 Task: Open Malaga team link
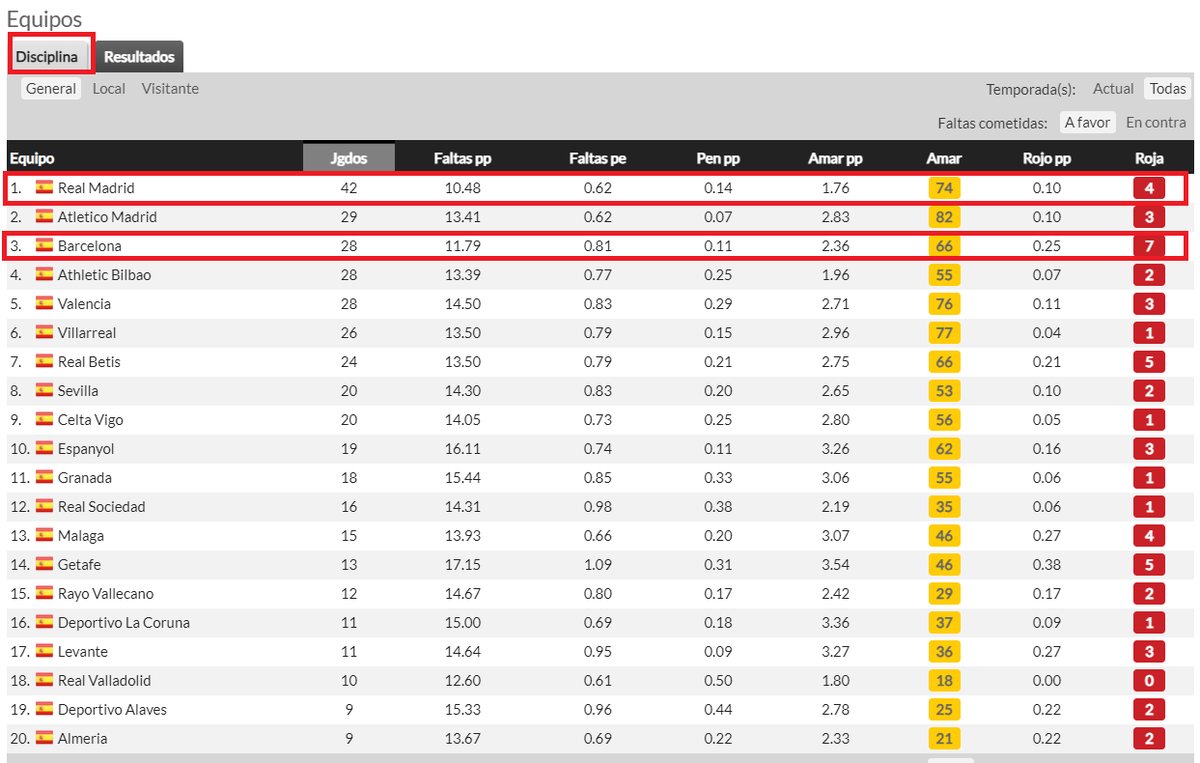pyautogui.click(x=81, y=536)
